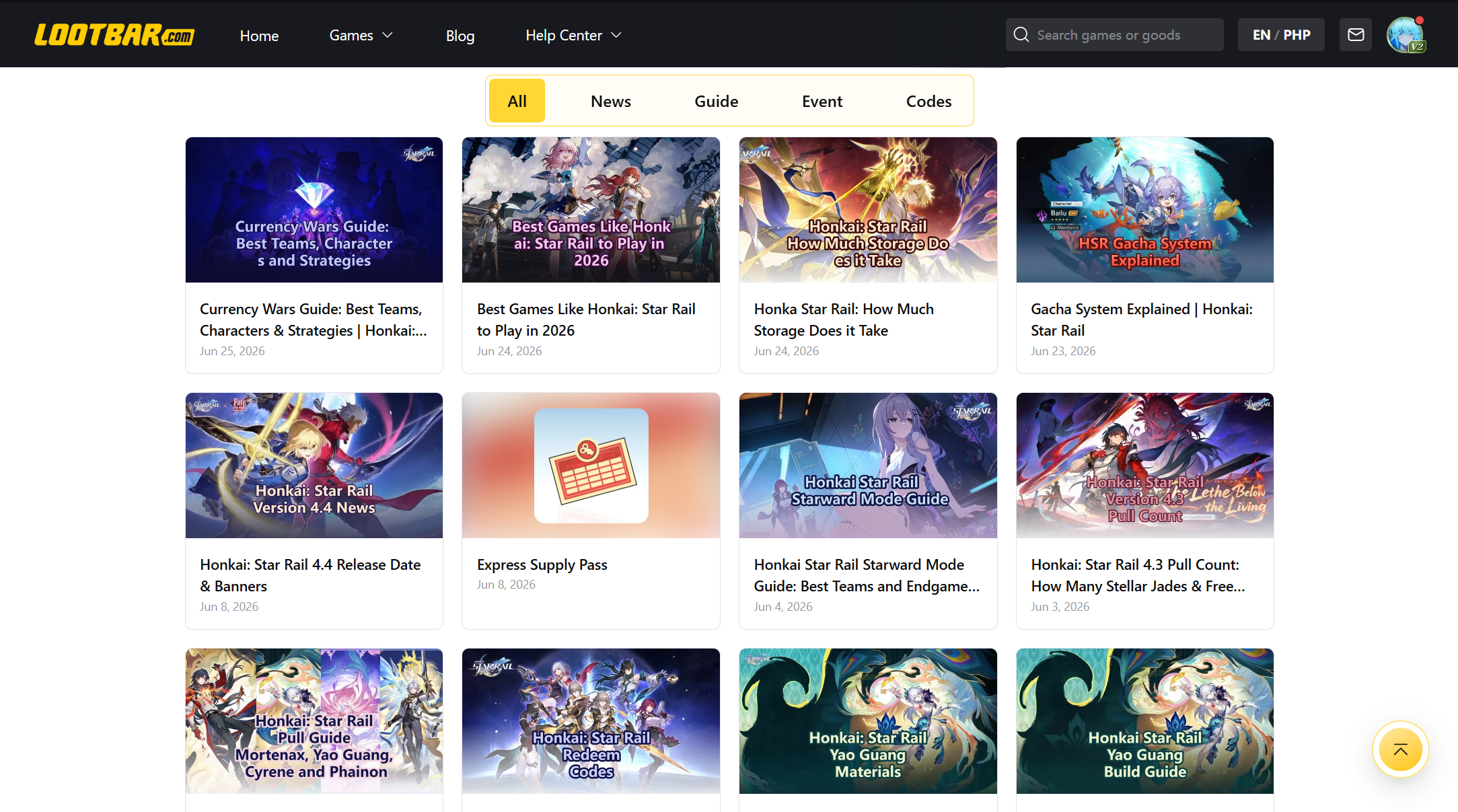Open Currency Wars Guide article thumbnail
1458x812 pixels.
(x=314, y=210)
